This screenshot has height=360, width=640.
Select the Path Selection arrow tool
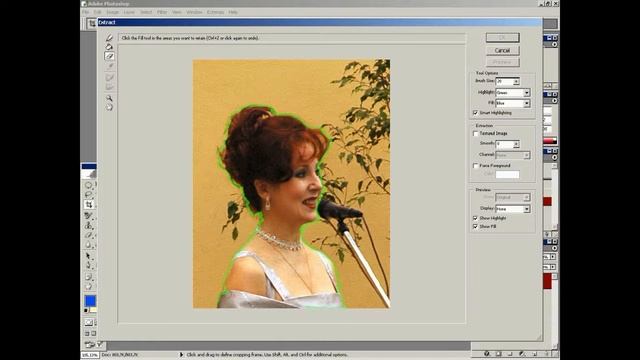(x=89, y=256)
